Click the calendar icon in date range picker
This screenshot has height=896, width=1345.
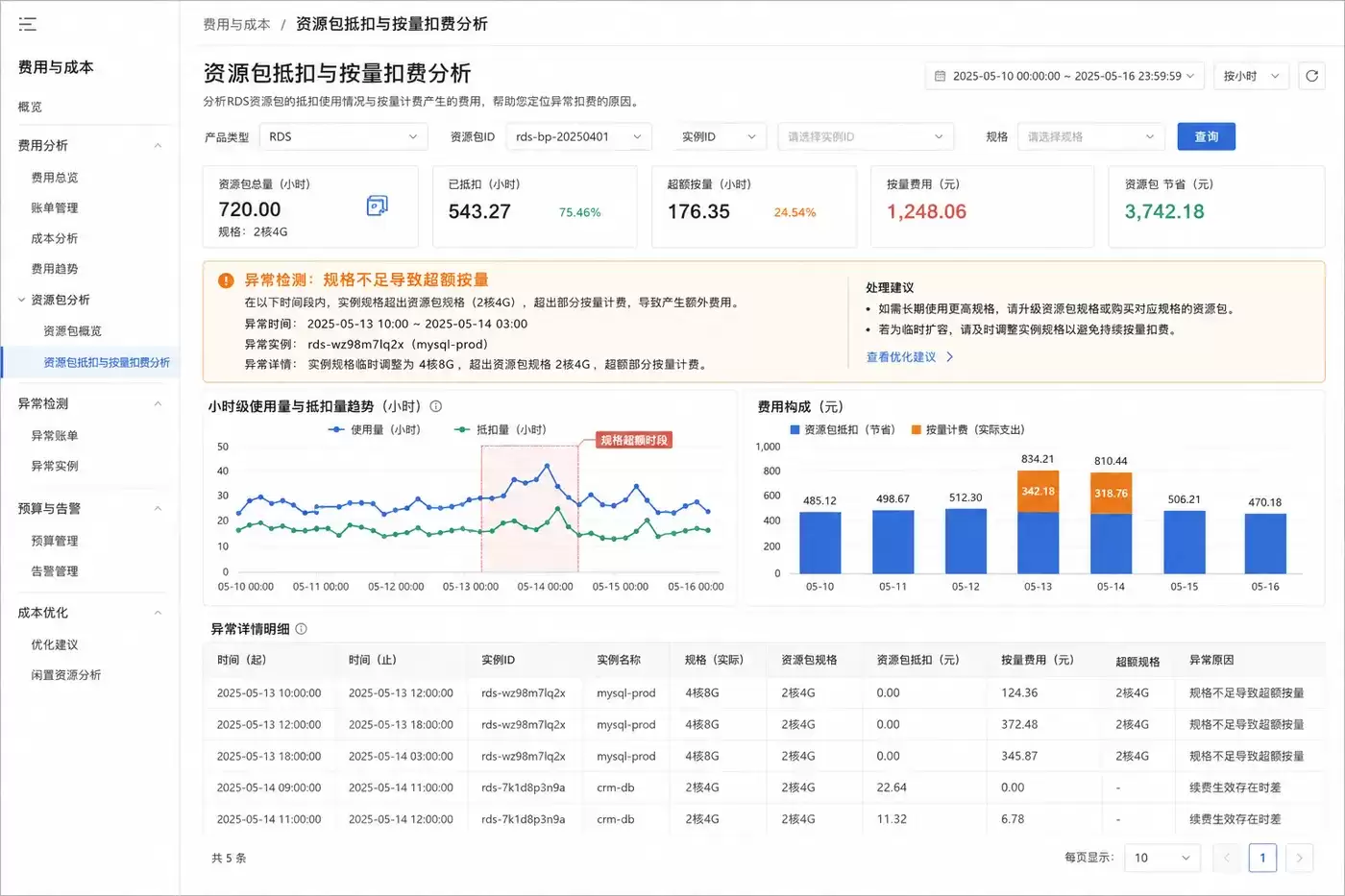(941, 76)
